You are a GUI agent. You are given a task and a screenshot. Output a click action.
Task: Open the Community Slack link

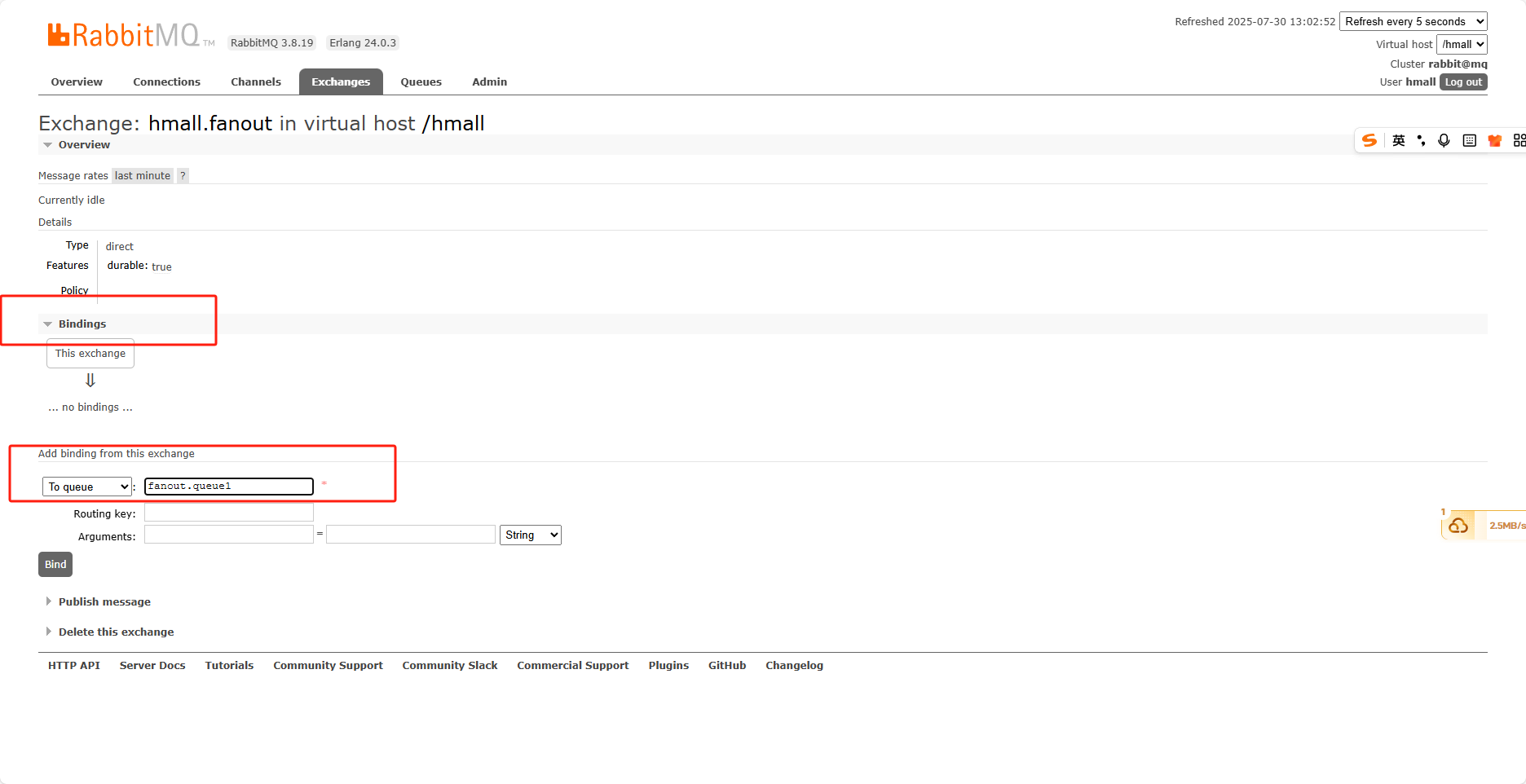coord(450,665)
